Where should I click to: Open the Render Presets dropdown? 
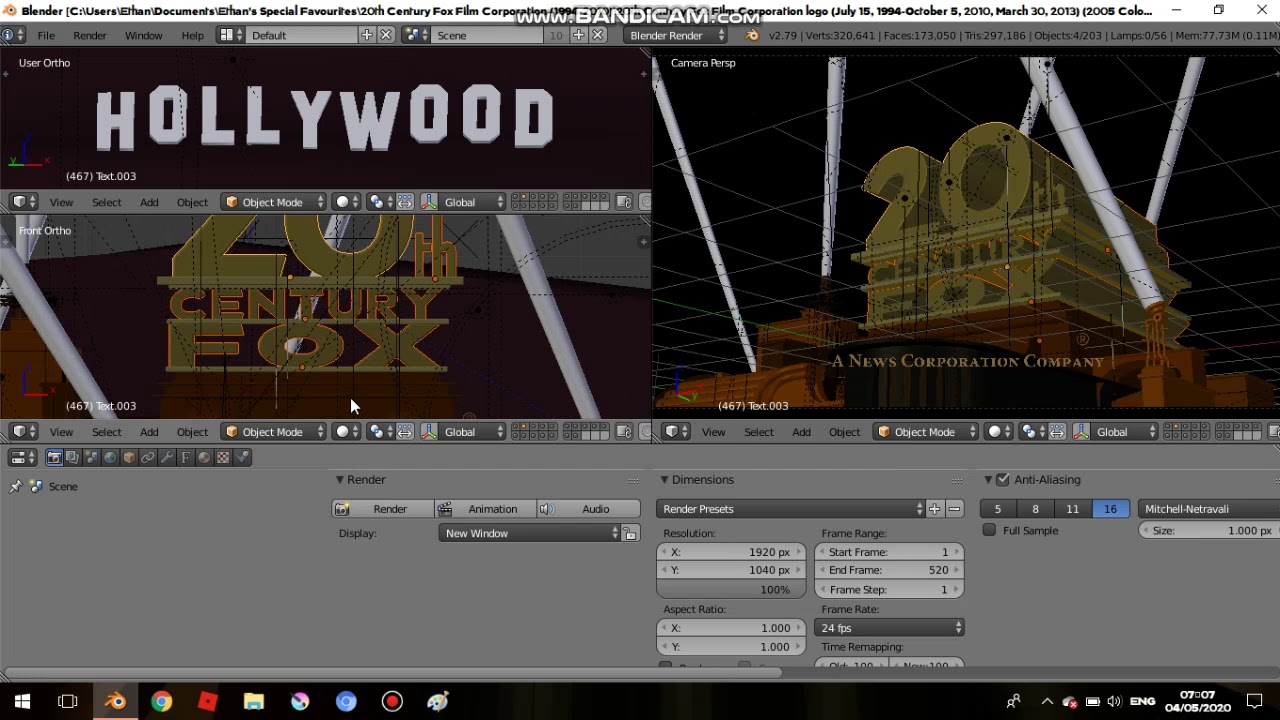[x=791, y=509]
